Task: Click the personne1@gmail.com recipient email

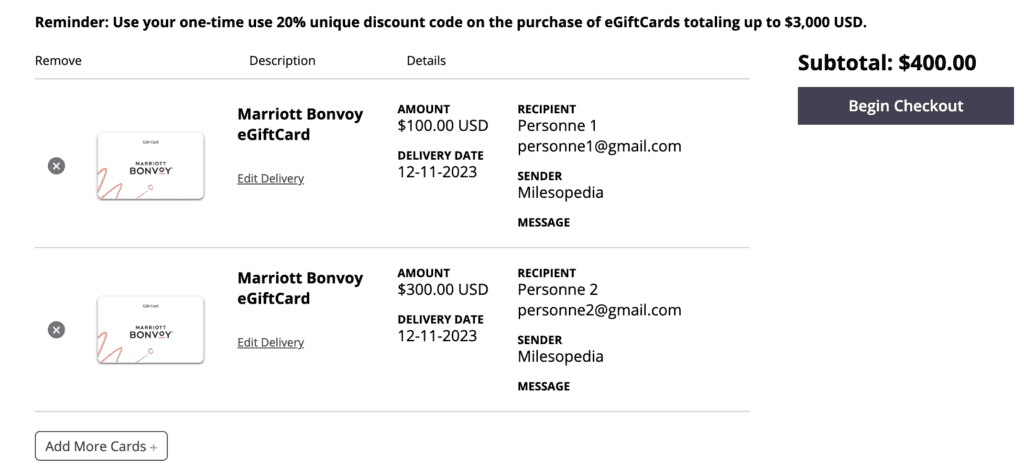Action: pyautogui.click(x=599, y=146)
